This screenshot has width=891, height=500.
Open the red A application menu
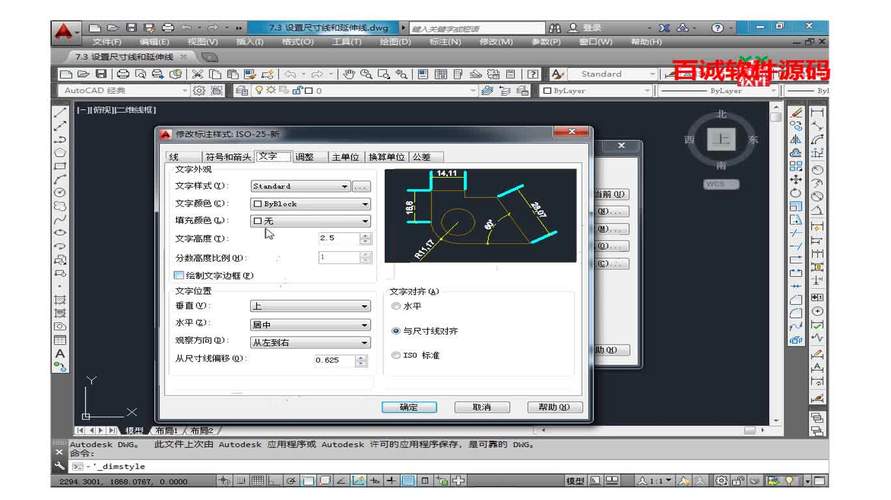click(64, 32)
